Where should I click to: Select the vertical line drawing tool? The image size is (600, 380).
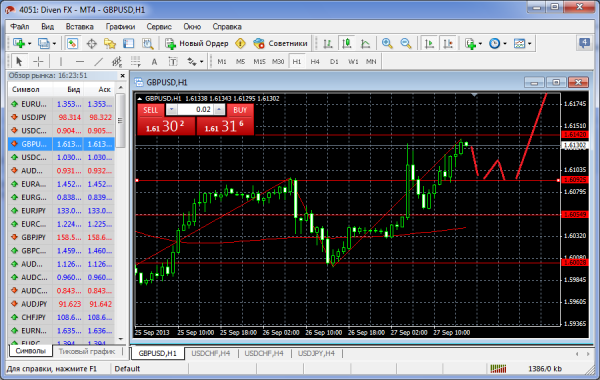61,62
